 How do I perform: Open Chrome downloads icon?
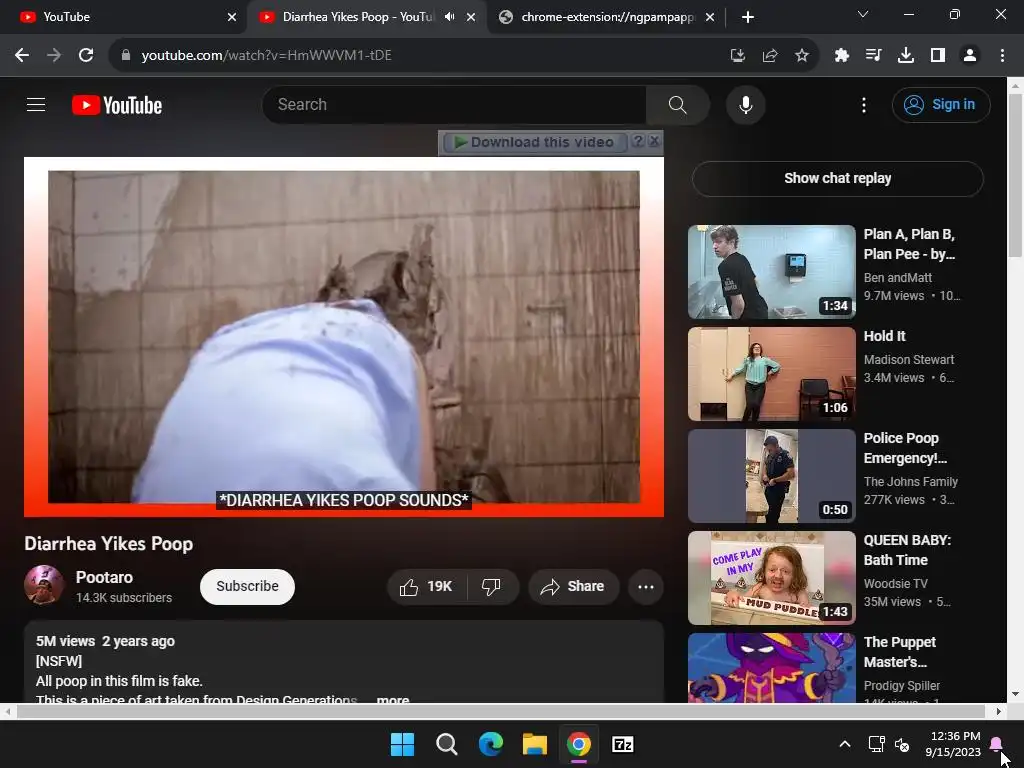pos(906,56)
